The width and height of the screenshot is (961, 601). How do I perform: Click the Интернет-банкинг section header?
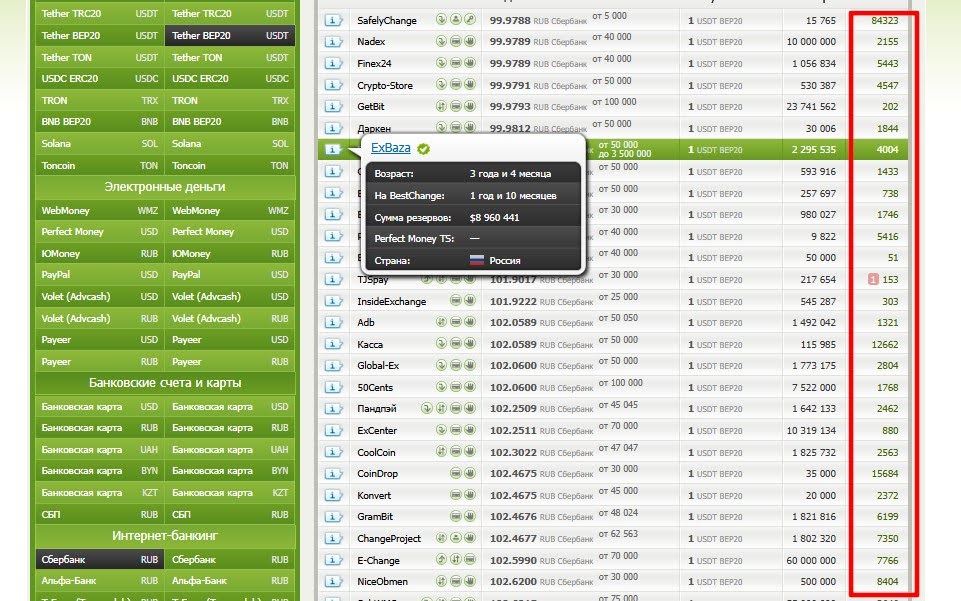coord(165,535)
